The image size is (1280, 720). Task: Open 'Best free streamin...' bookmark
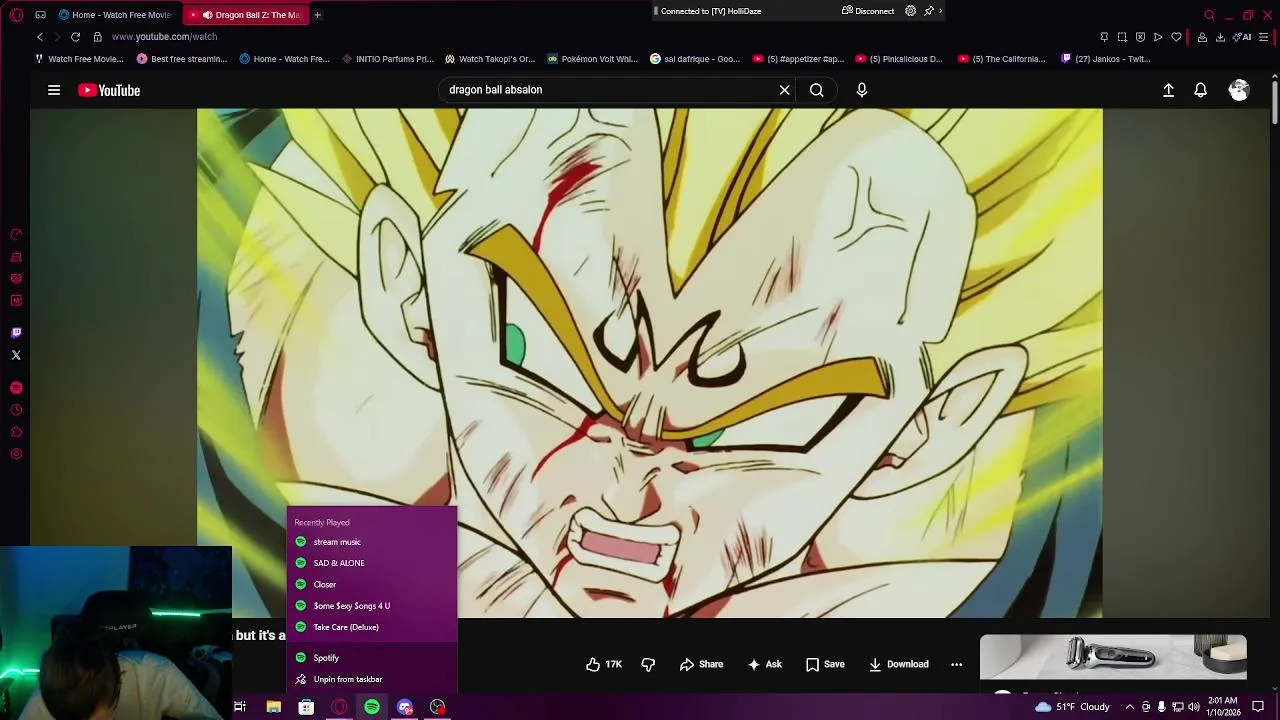pyautogui.click(x=182, y=59)
